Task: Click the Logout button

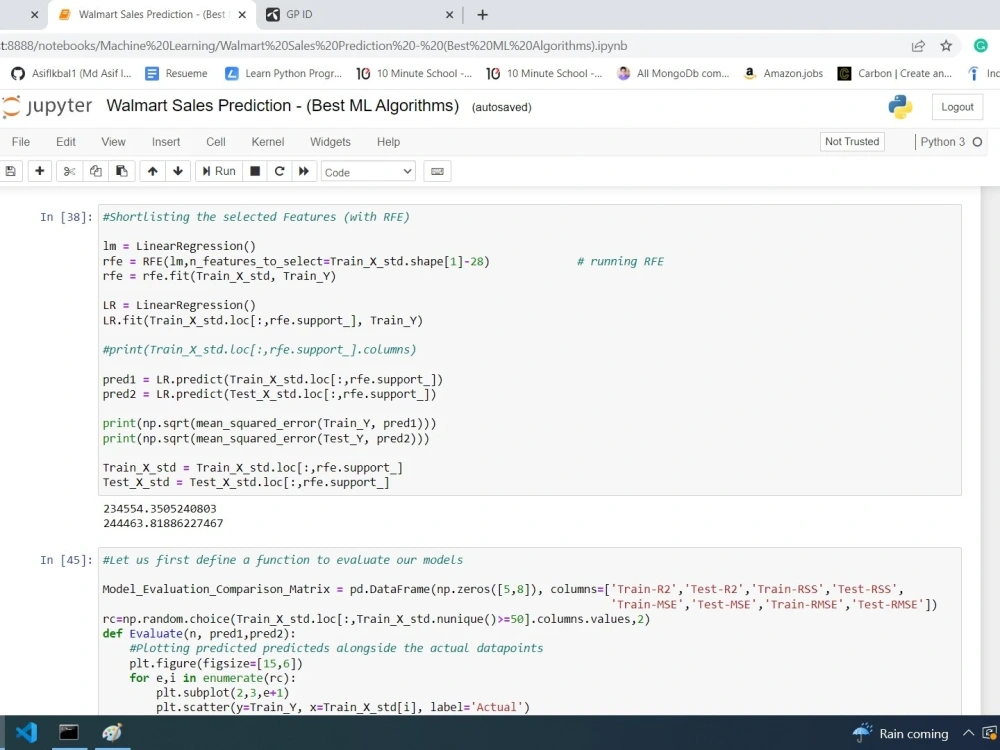Action: coord(956,106)
